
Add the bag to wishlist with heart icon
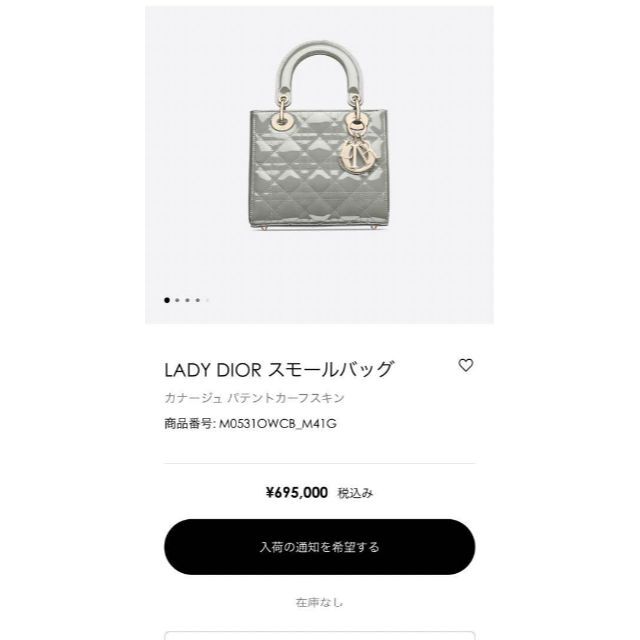coord(465,365)
